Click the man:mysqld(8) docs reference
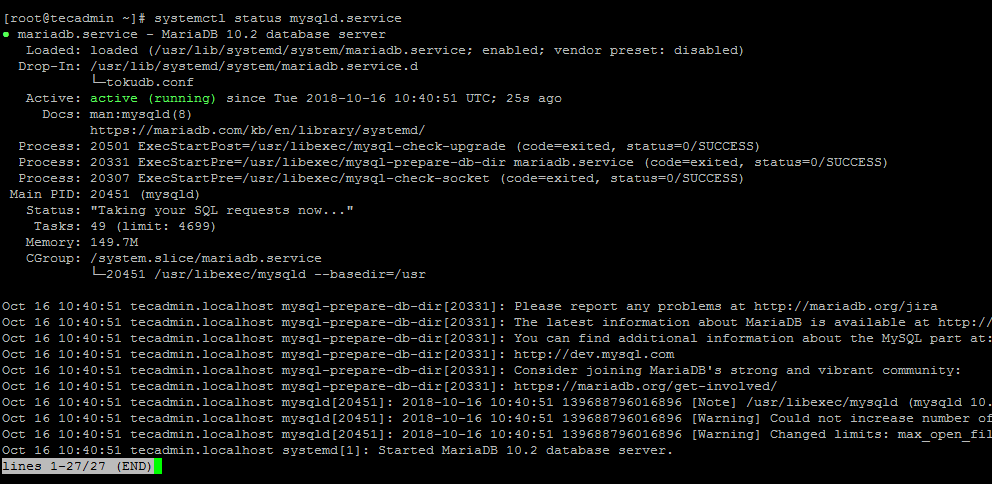This screenshot has width=992, height=484. click(141, 115)
